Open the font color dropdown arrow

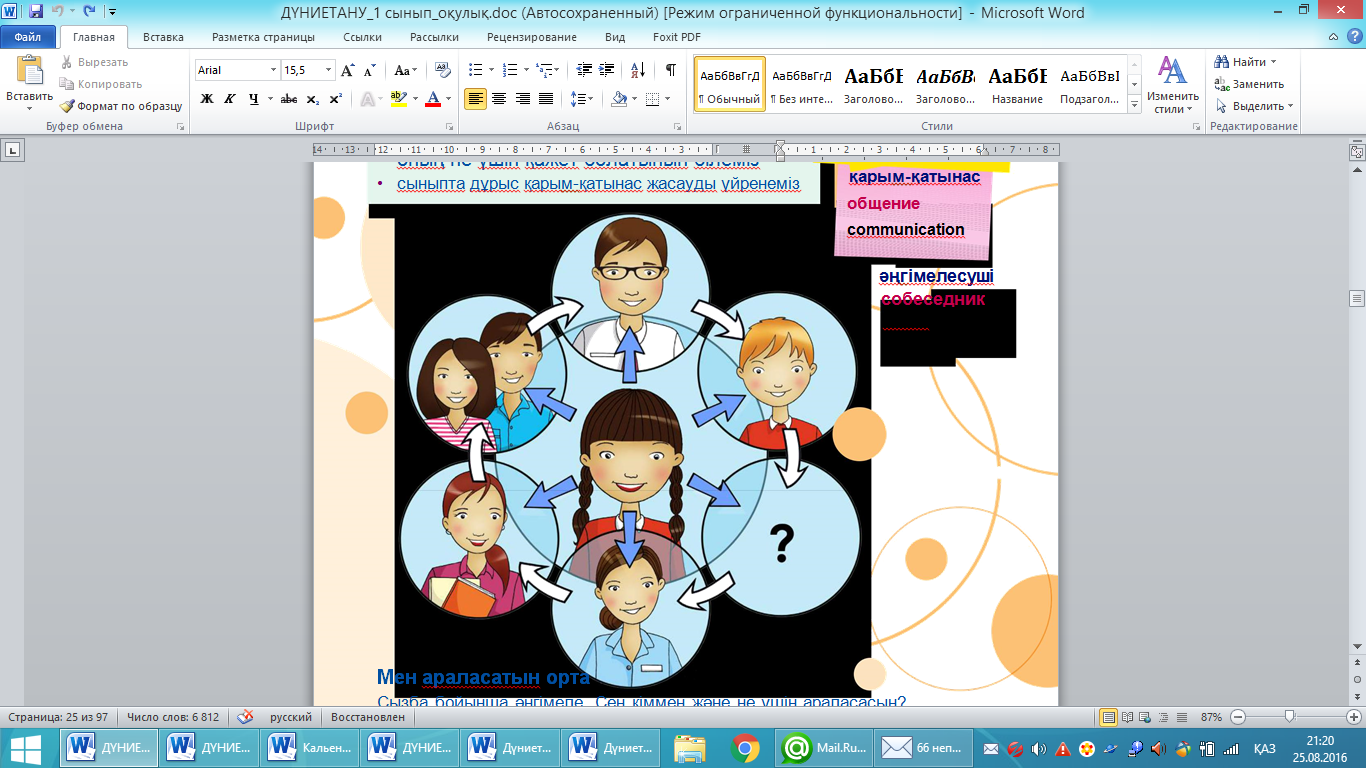coord(448,98)
